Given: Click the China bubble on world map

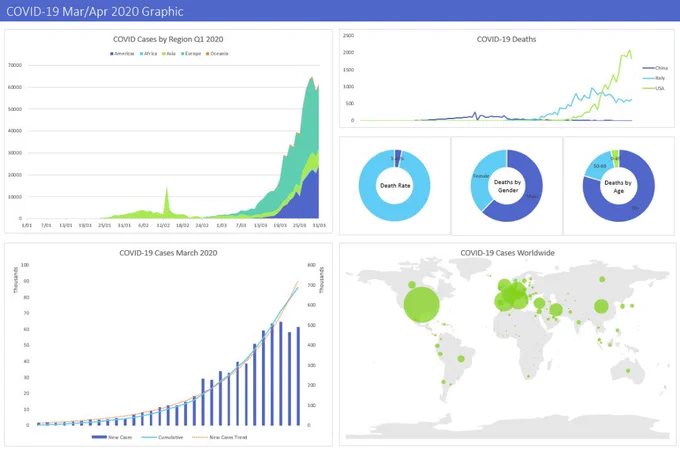Looking at the screenshot, I should tap(601, 307).
